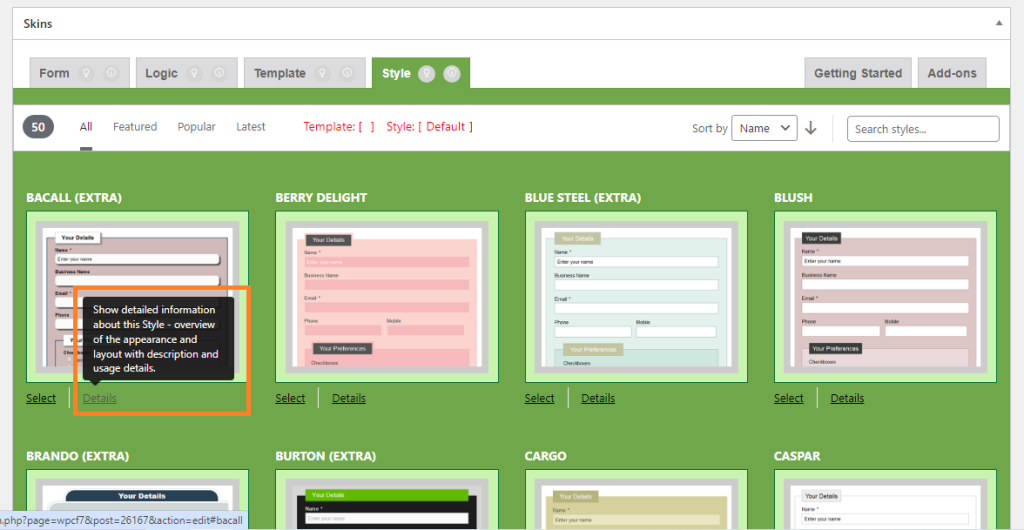Select the Berry Delight style
The image size is (1024, 530).
coord(290,398)
